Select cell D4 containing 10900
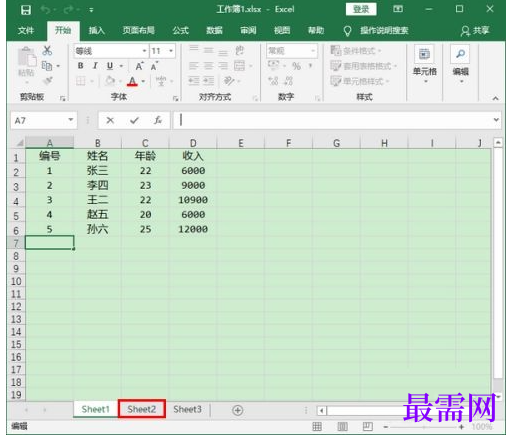 coord(193,200)
